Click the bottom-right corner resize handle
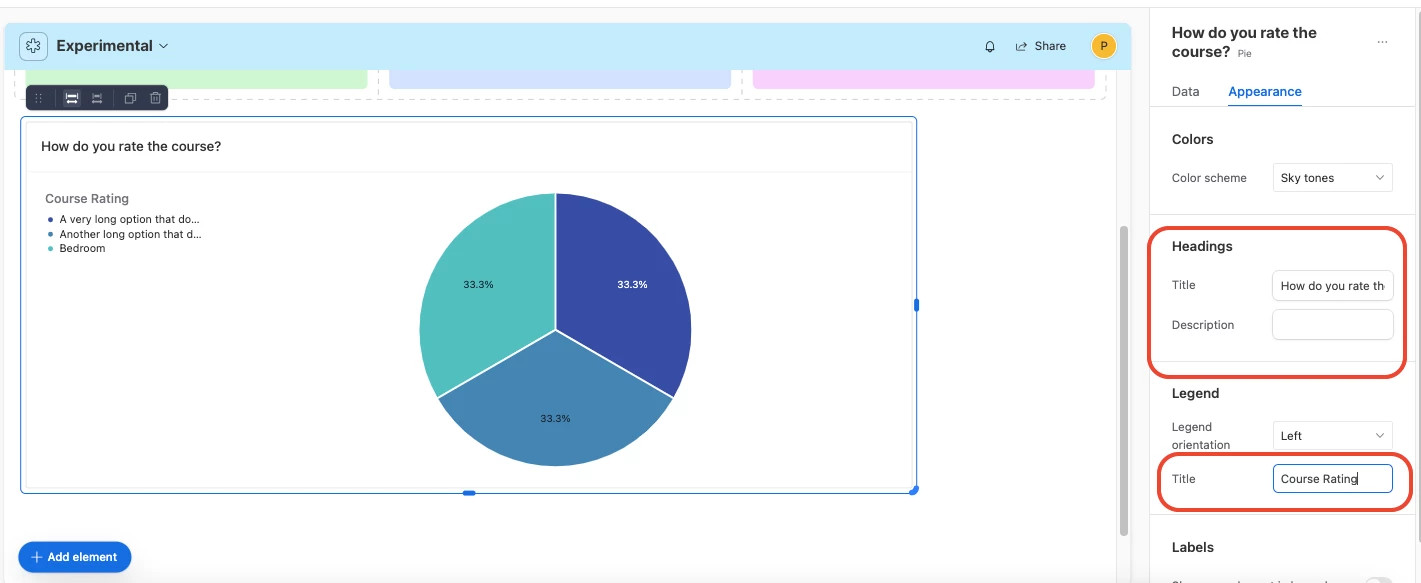 (914, 490)
